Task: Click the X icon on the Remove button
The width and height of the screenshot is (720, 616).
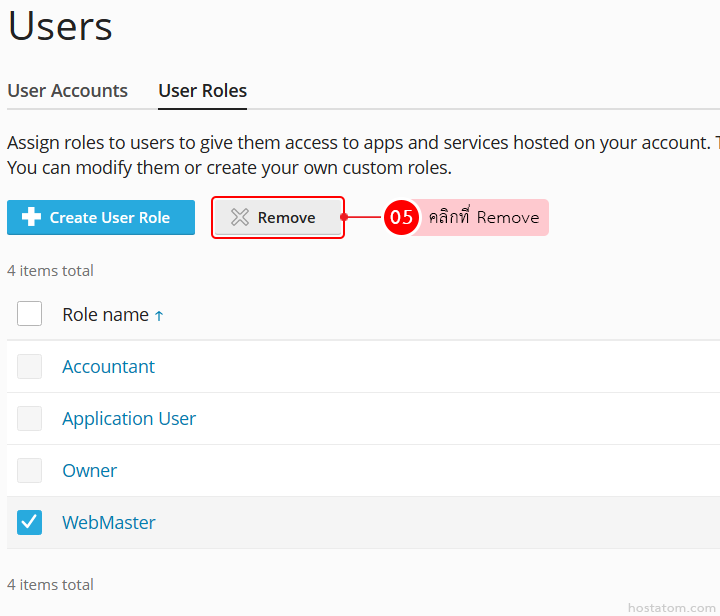Action: pos(239,217)
